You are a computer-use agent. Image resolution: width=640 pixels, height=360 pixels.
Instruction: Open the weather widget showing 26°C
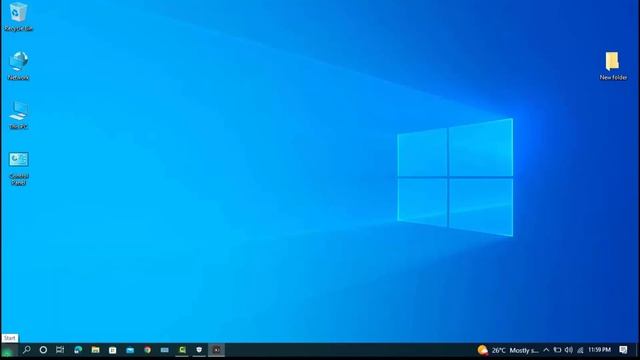(x=509, y=350)
